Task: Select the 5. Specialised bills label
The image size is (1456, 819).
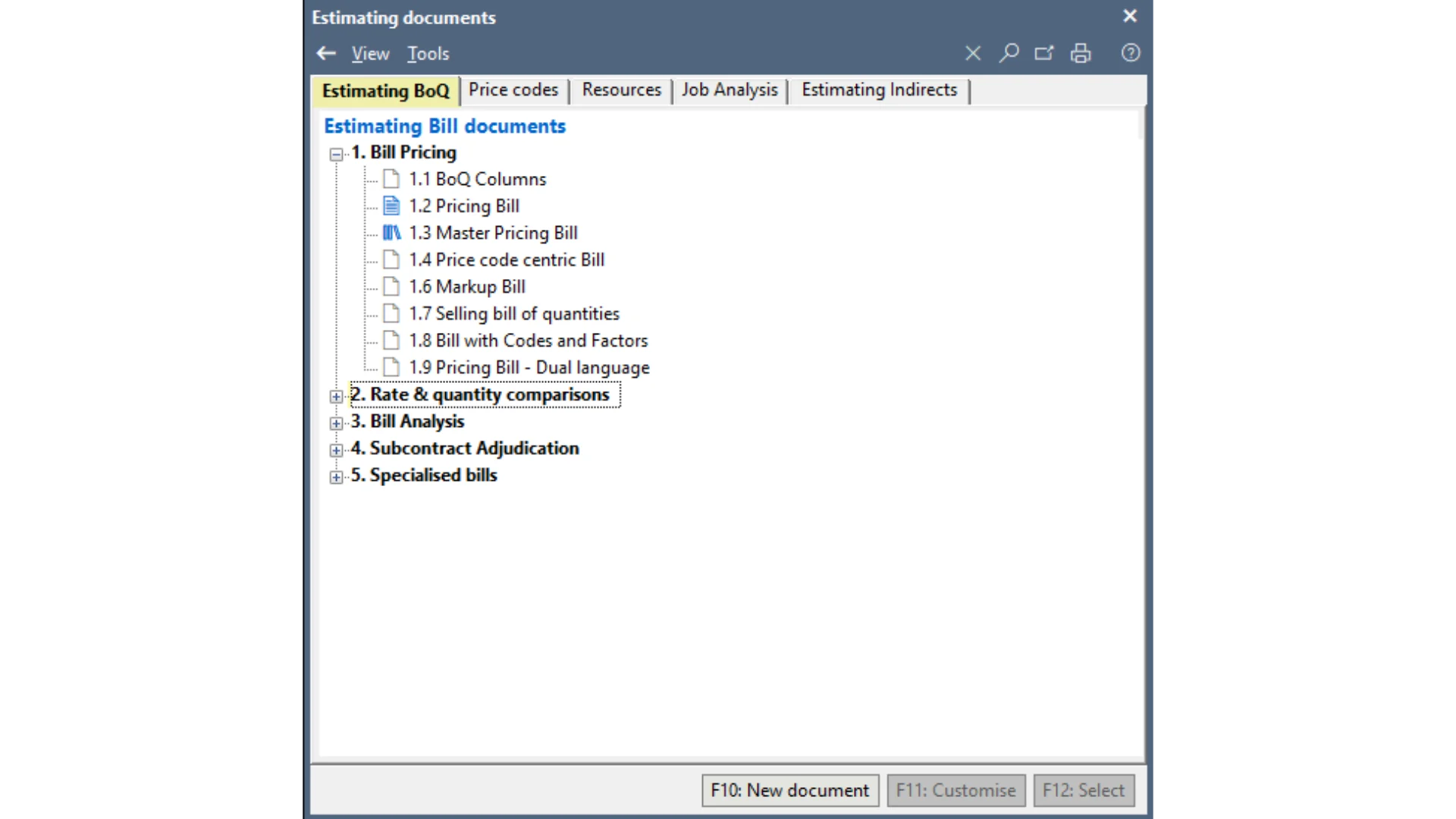Action: pos(424,475)
